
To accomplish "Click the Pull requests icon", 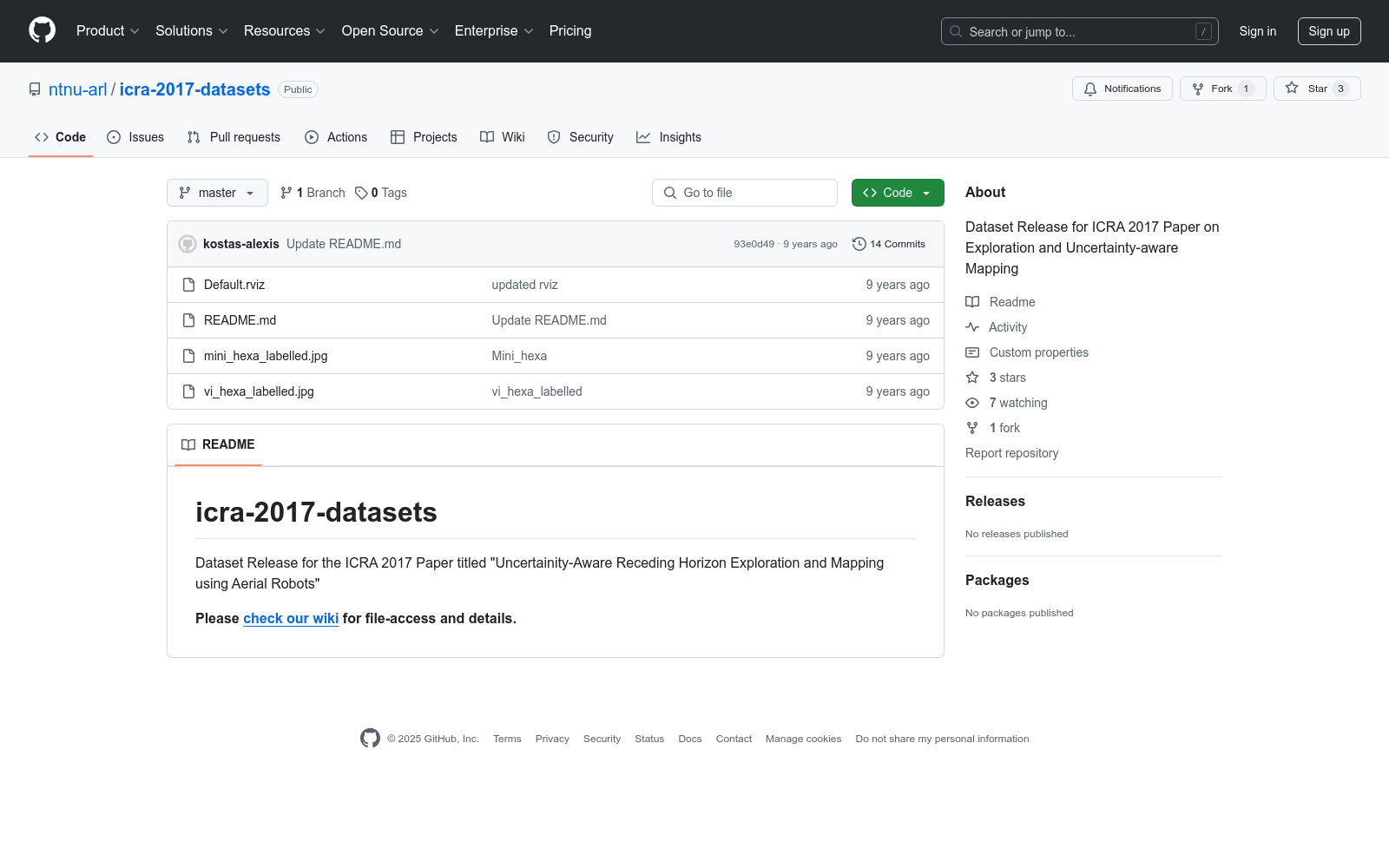I will [x=194, y=137].
